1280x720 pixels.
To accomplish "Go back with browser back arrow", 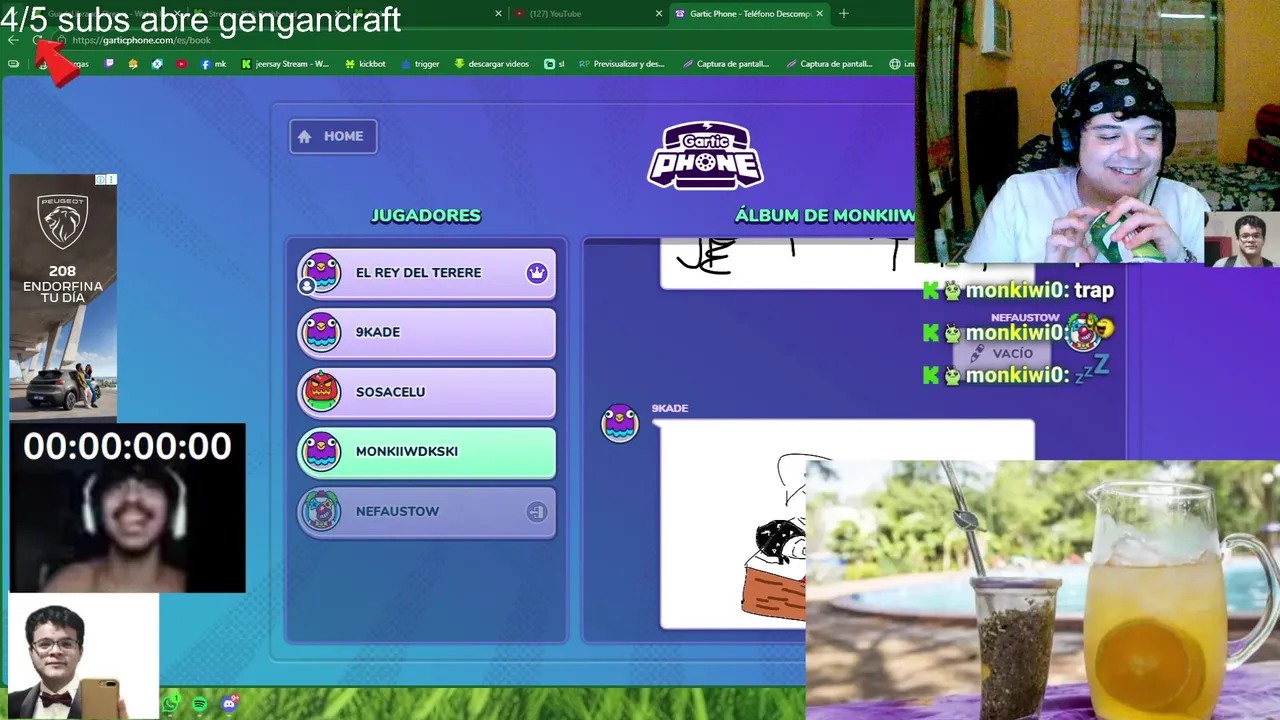I will [13, 40].
